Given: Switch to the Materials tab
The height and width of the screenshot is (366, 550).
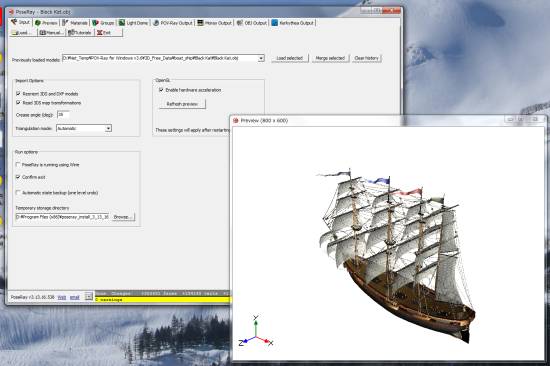Looking at the screenshot, I should coord(75,23).
